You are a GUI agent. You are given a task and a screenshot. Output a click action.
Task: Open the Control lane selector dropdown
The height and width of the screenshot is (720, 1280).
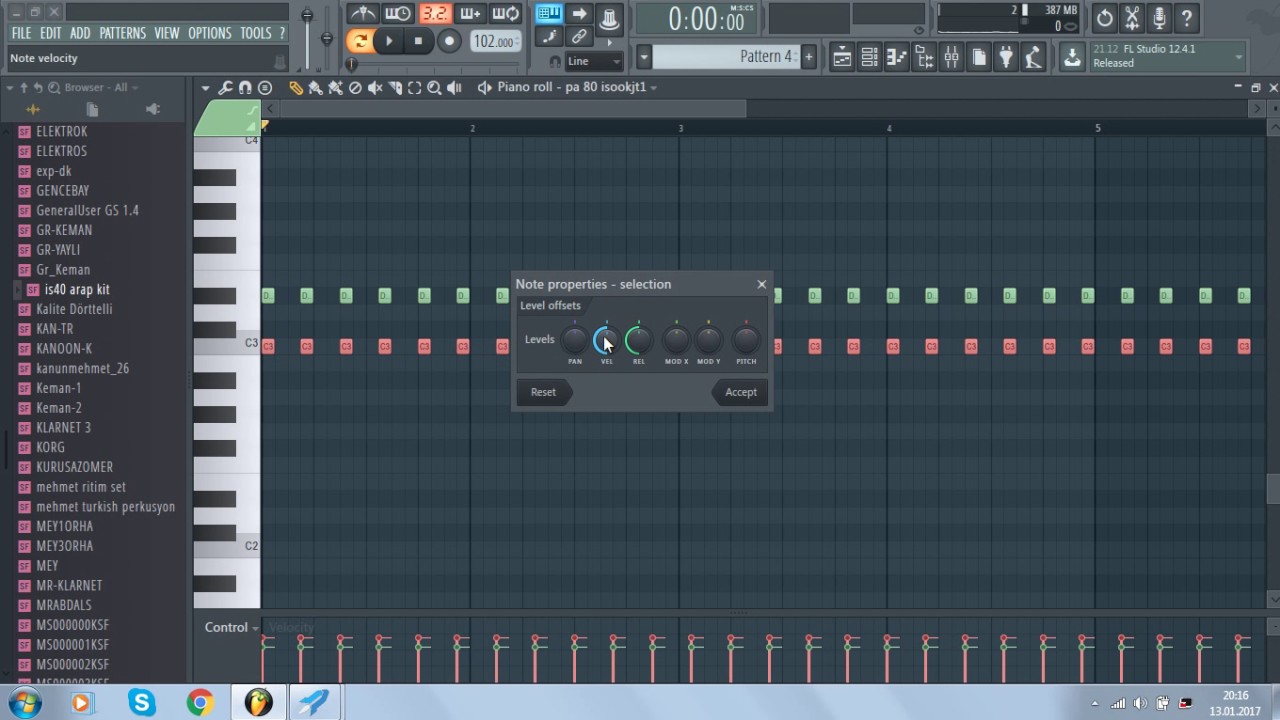coord(232,628)
